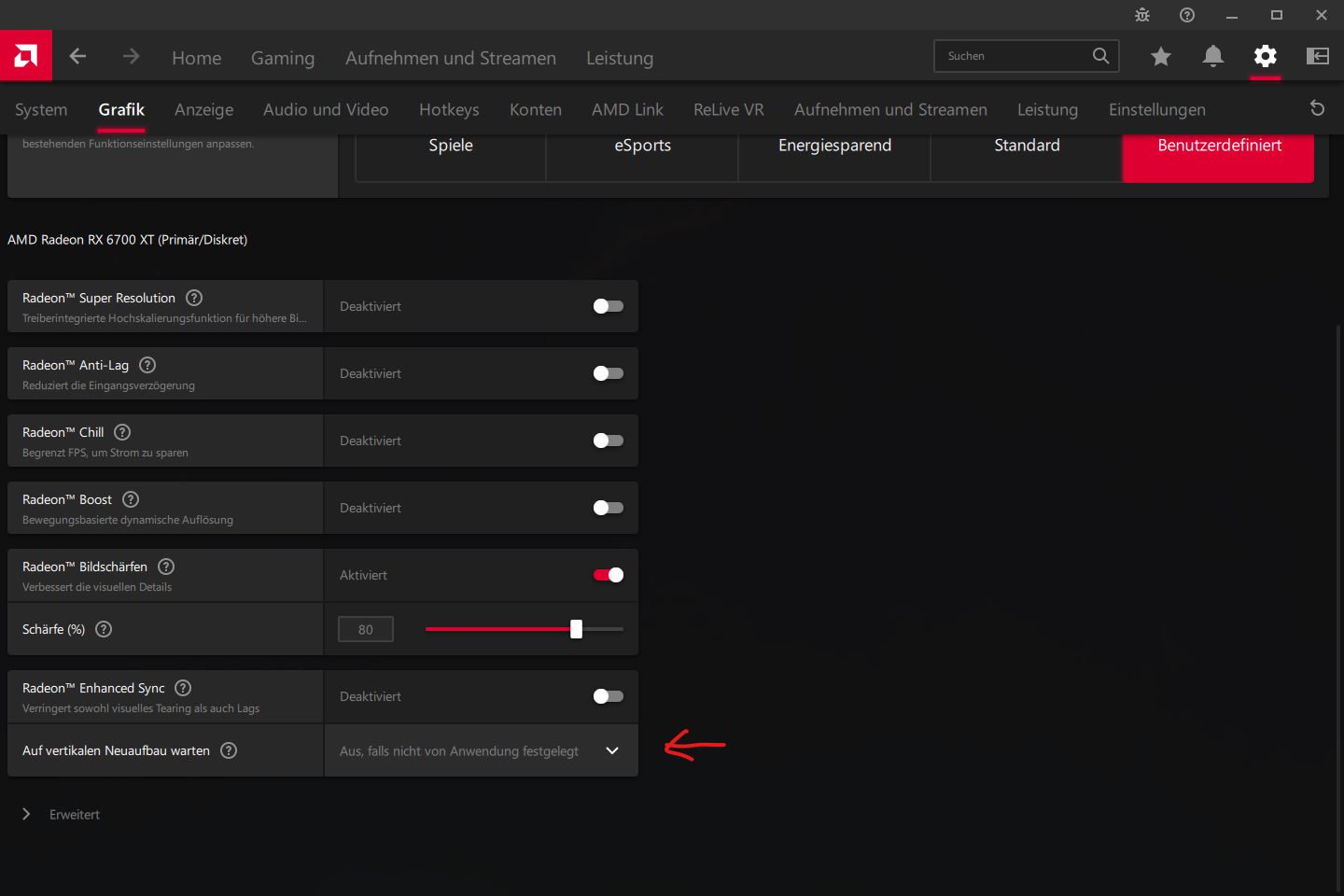Screen dimensions: 1344x896
Task: Open notifications bell icon
Action: pos(1213,56)
